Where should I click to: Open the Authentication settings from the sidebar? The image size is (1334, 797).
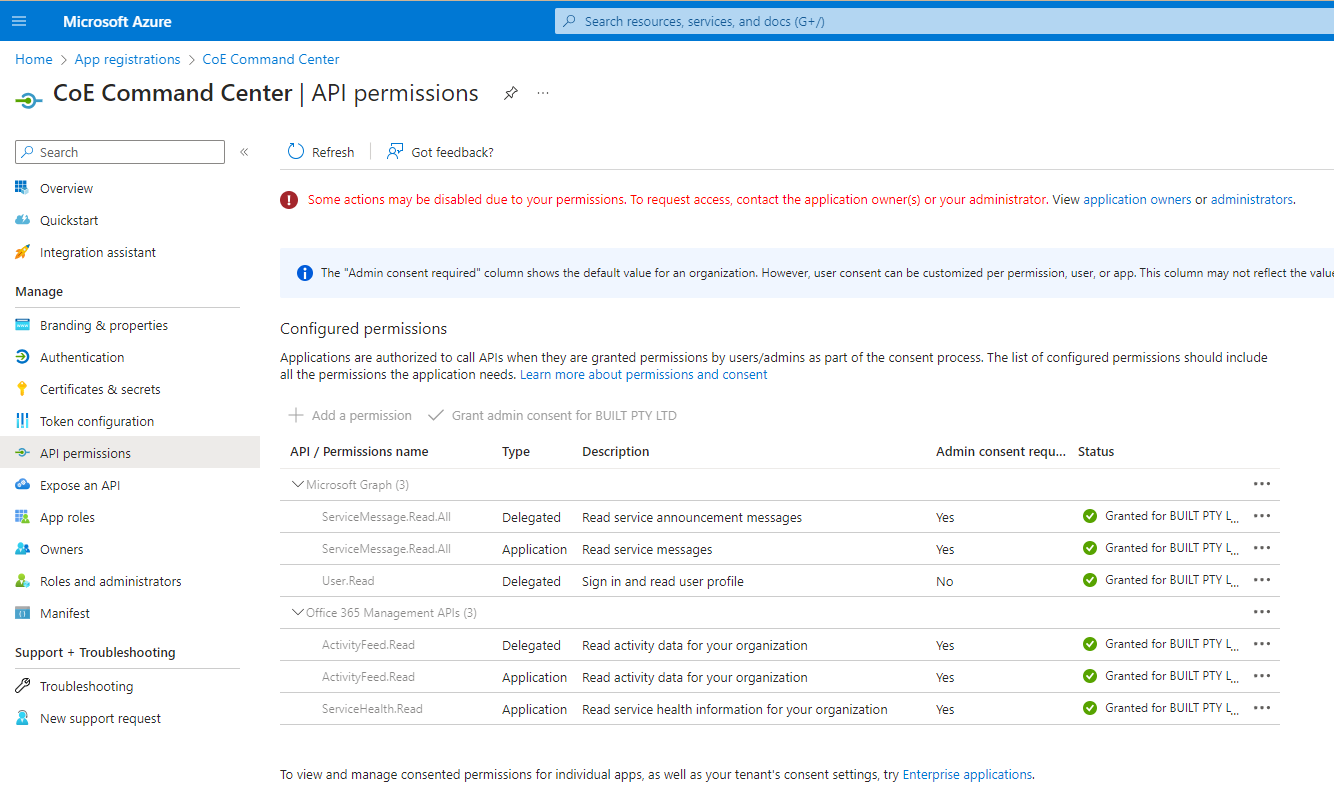click(x=82, y=356)
